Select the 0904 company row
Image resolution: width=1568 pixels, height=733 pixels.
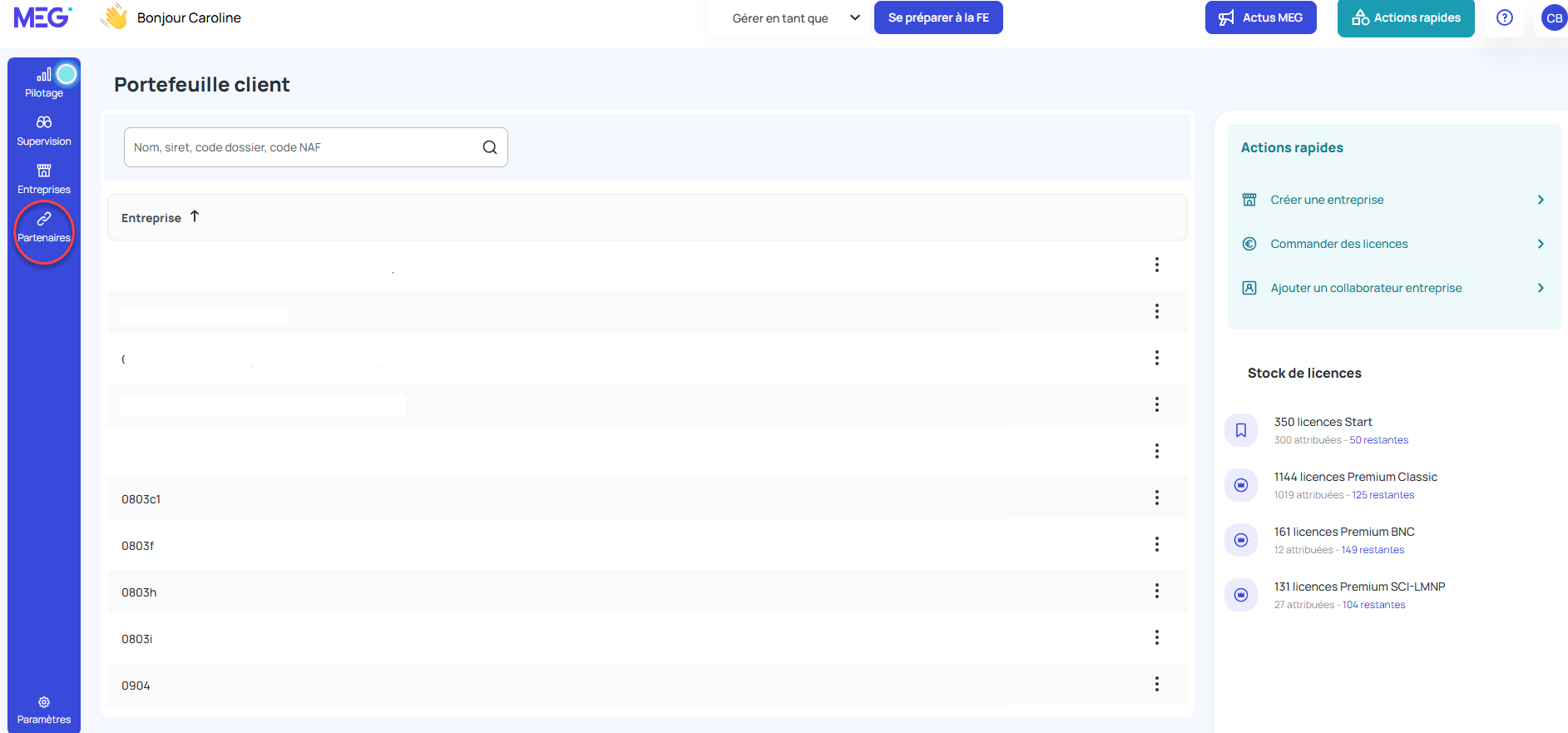647,685
